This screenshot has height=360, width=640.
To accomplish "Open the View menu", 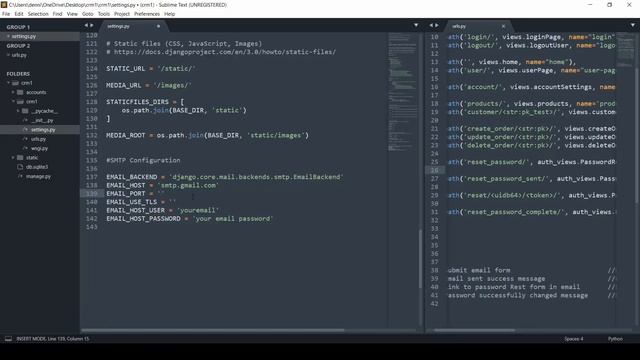I will [72, 14].
